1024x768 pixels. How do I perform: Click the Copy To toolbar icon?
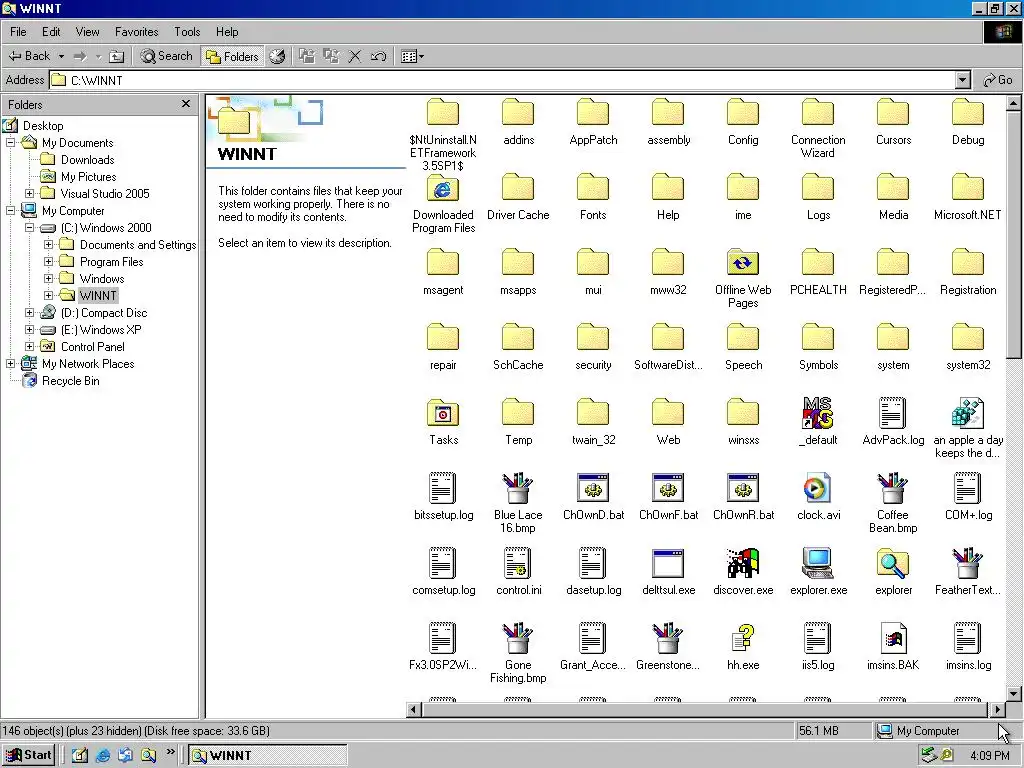(x=331, y=56)
